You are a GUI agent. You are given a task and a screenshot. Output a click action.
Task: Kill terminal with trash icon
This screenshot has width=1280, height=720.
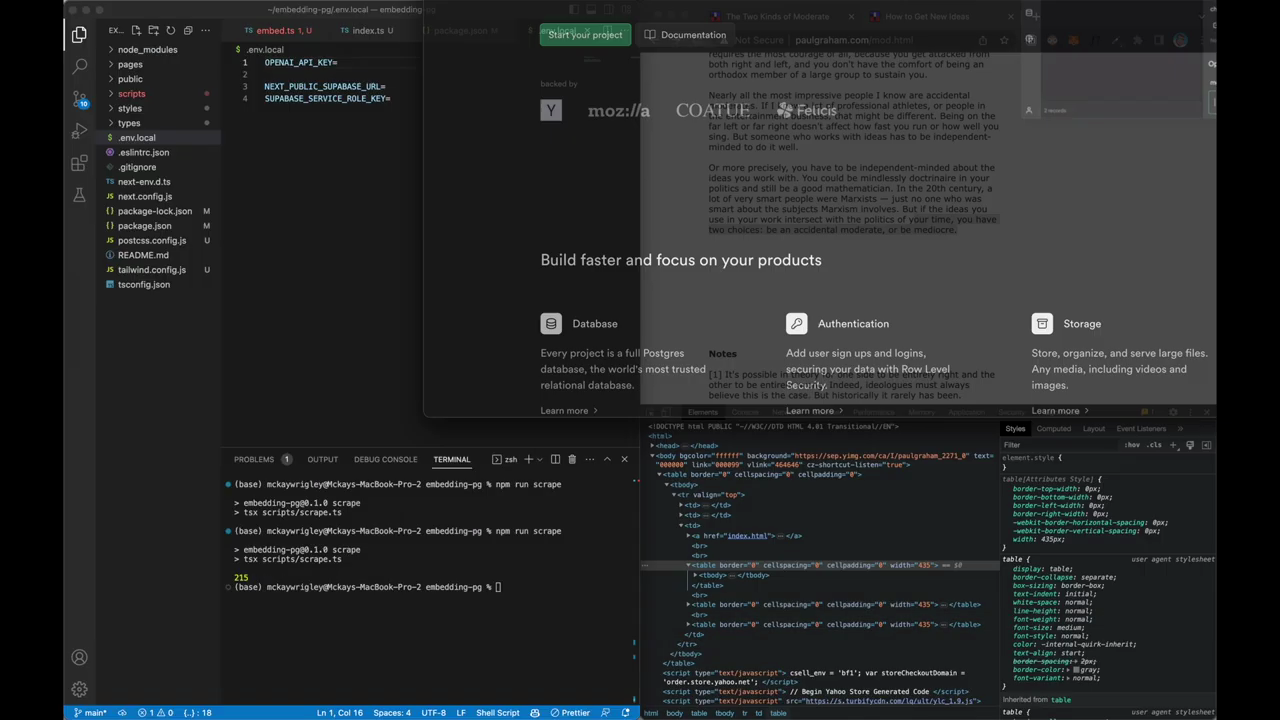(572, 459)
